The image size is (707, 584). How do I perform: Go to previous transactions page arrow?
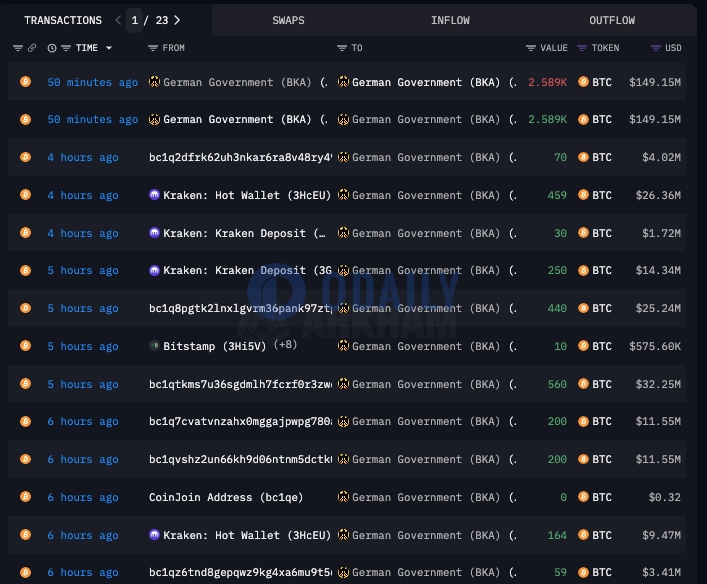pos(118,20)
